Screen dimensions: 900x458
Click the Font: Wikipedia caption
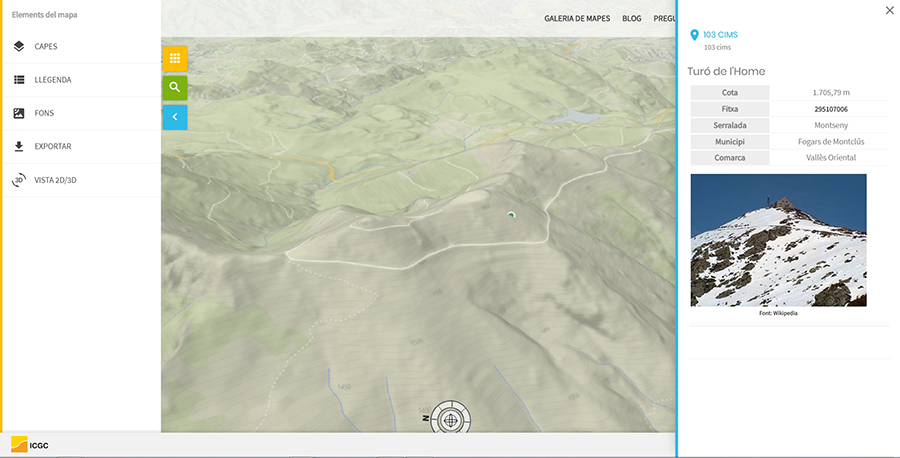[778, 314]
